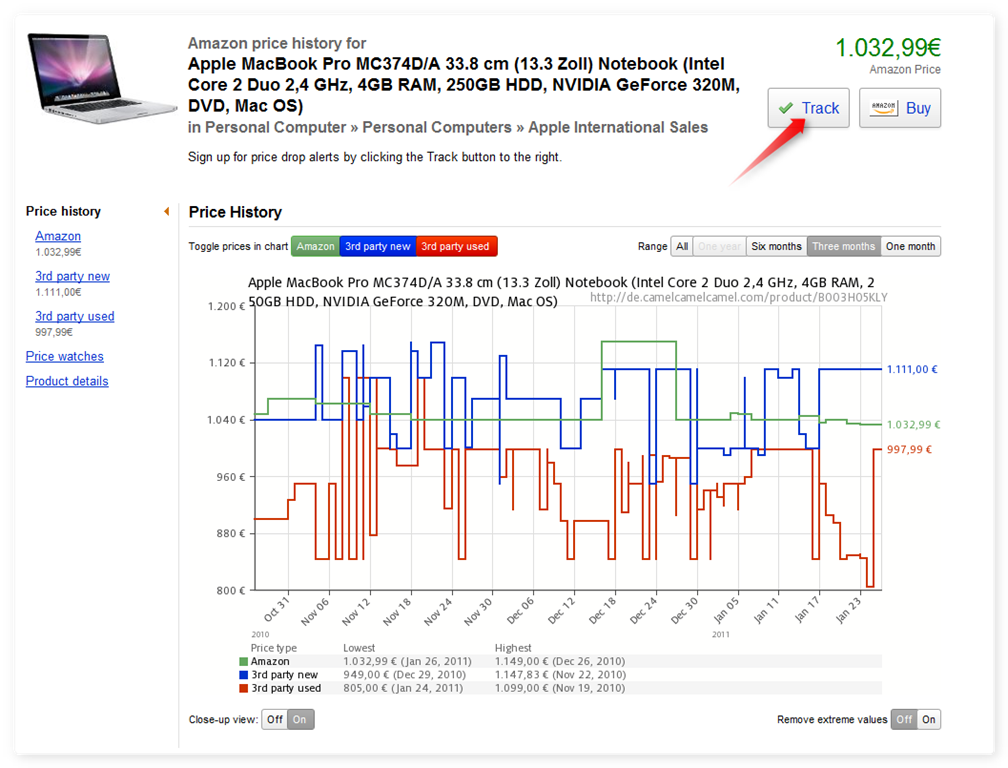Screen dimensions: 1008x768
Task: Open the MacBook Pro product thumbnail
Action: [x=102, y=78]
